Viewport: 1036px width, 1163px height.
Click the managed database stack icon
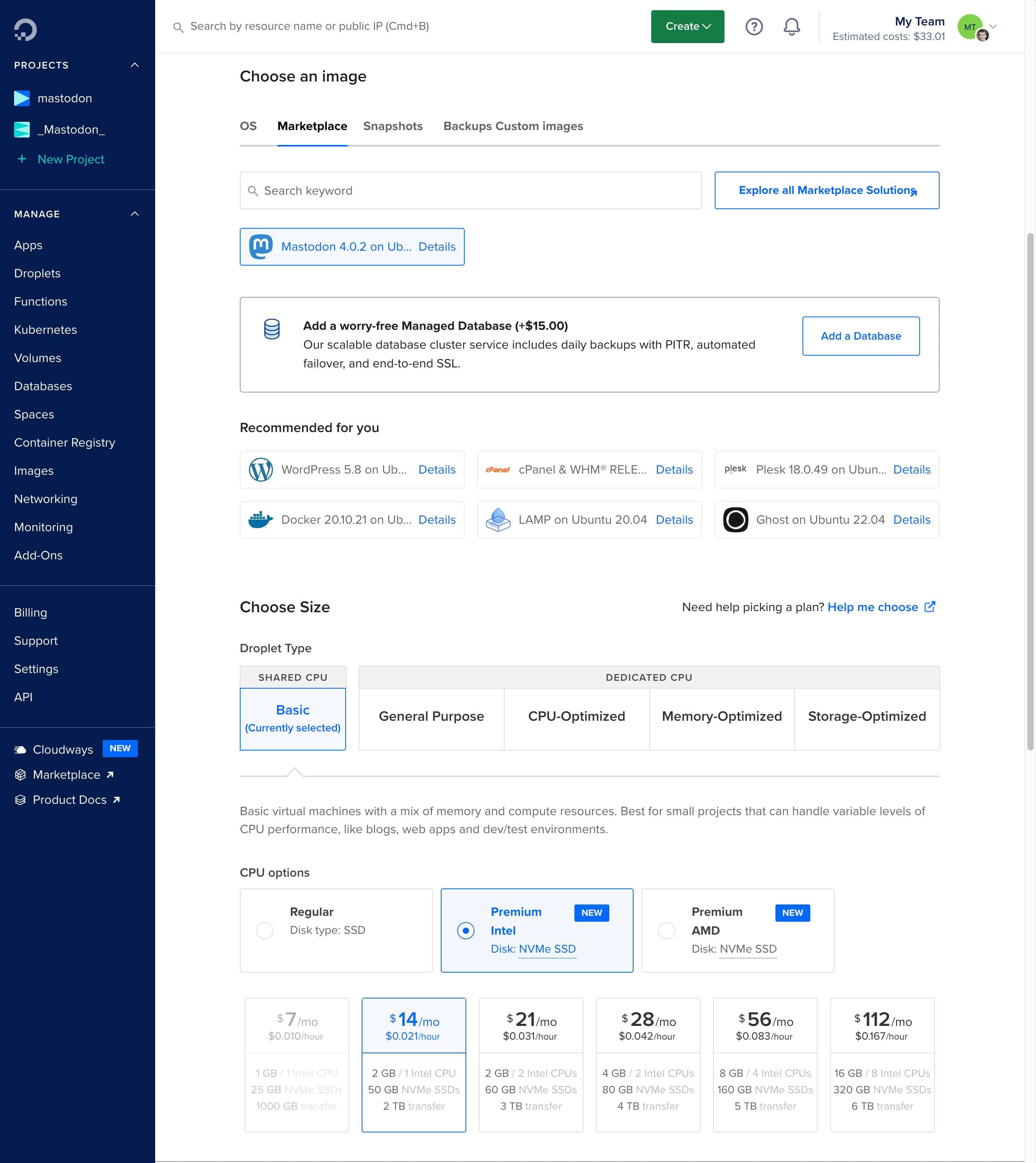272,329
